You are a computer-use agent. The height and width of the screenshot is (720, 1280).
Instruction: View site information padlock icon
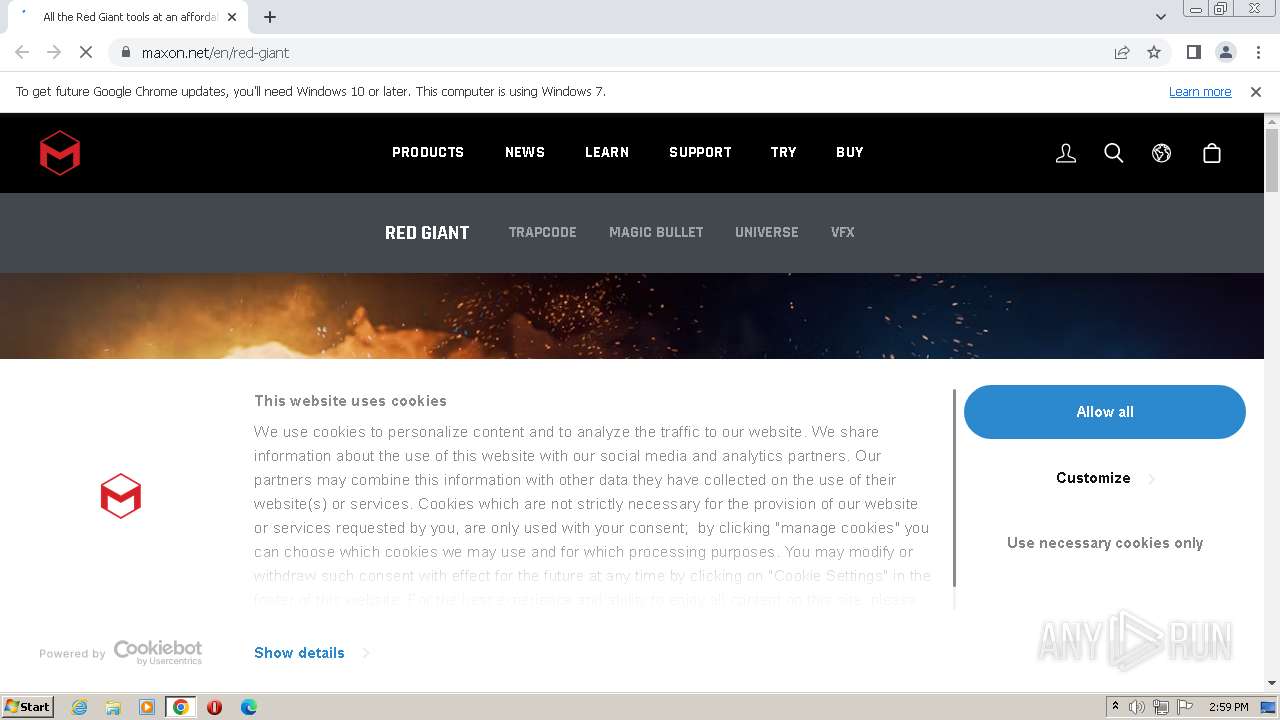tap(125, 53)
